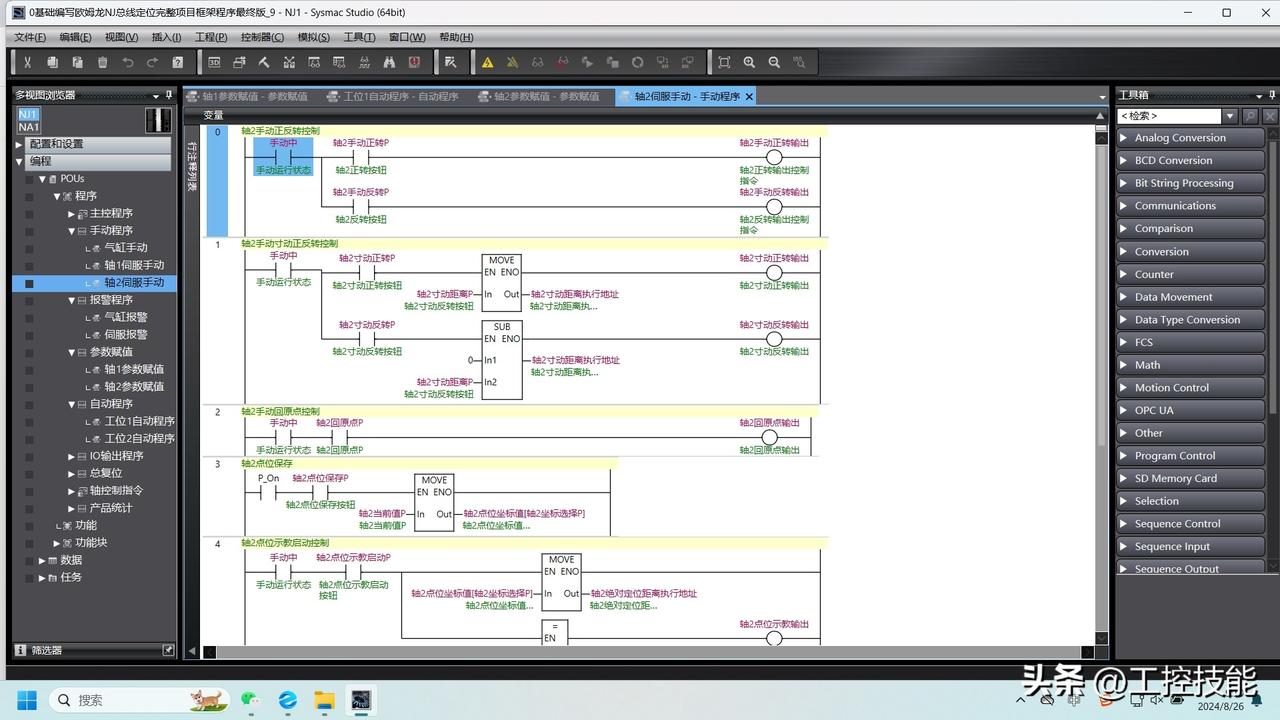
Task: Open help with the question mark icon
Action: point(178,62)
